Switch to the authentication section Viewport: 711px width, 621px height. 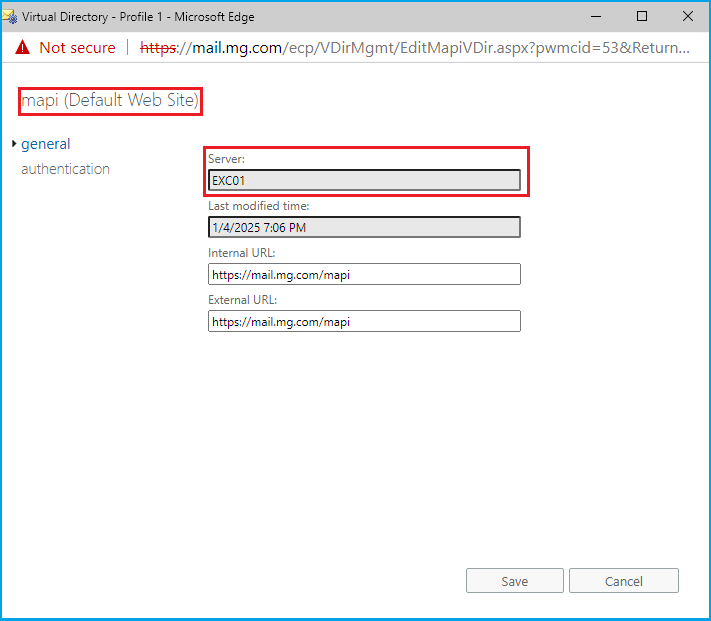(x=65, y=169)
